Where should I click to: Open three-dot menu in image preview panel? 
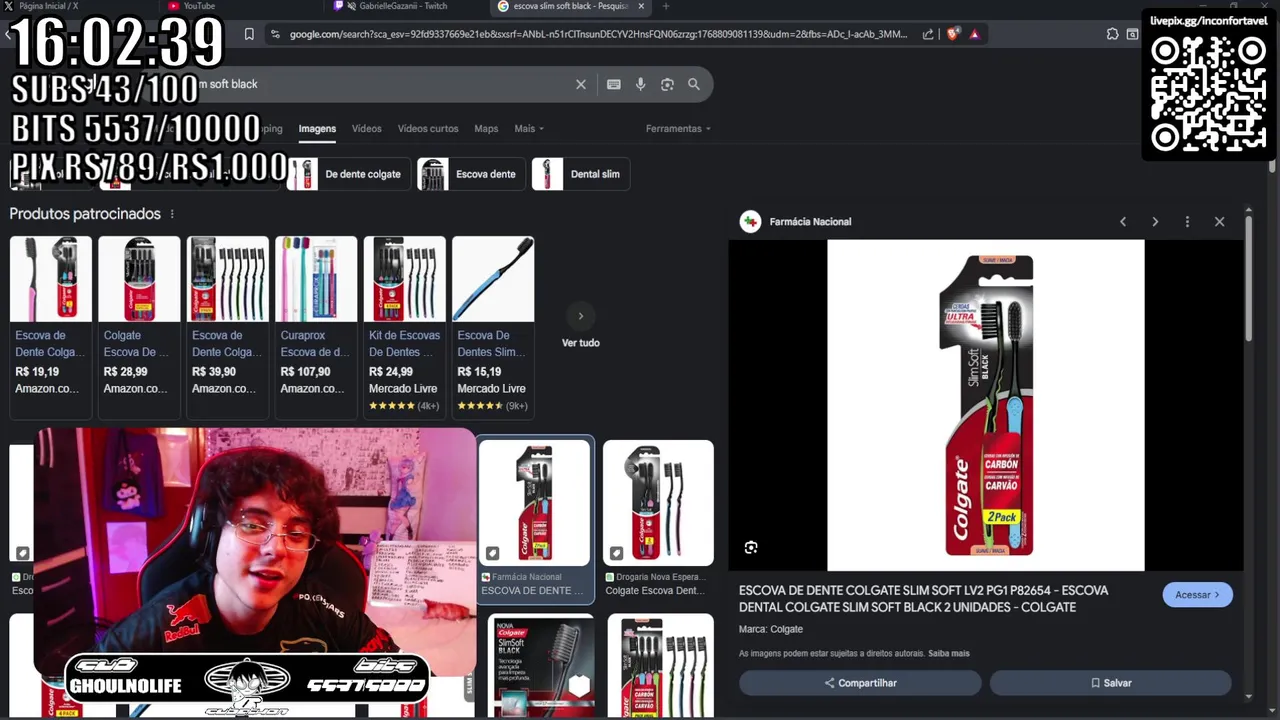point(1187,222)
